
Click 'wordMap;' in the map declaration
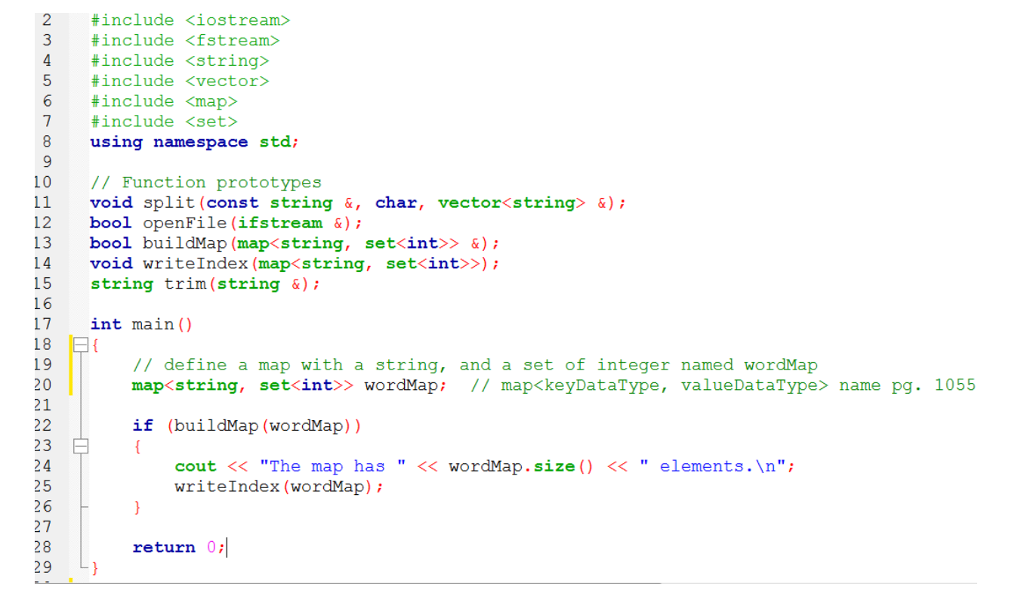pos(406,385)
